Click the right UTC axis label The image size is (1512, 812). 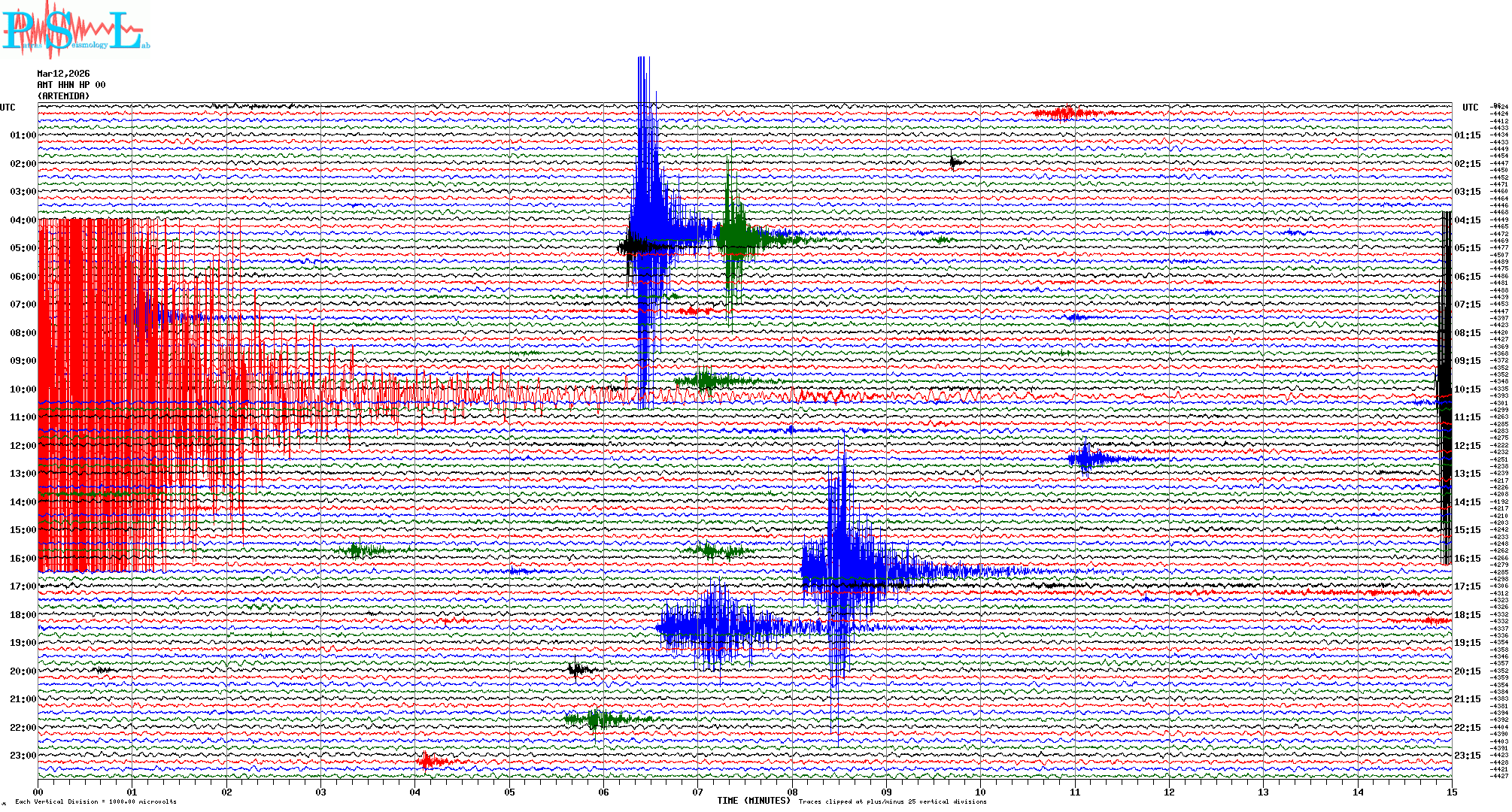click(x=1470, y=108)
